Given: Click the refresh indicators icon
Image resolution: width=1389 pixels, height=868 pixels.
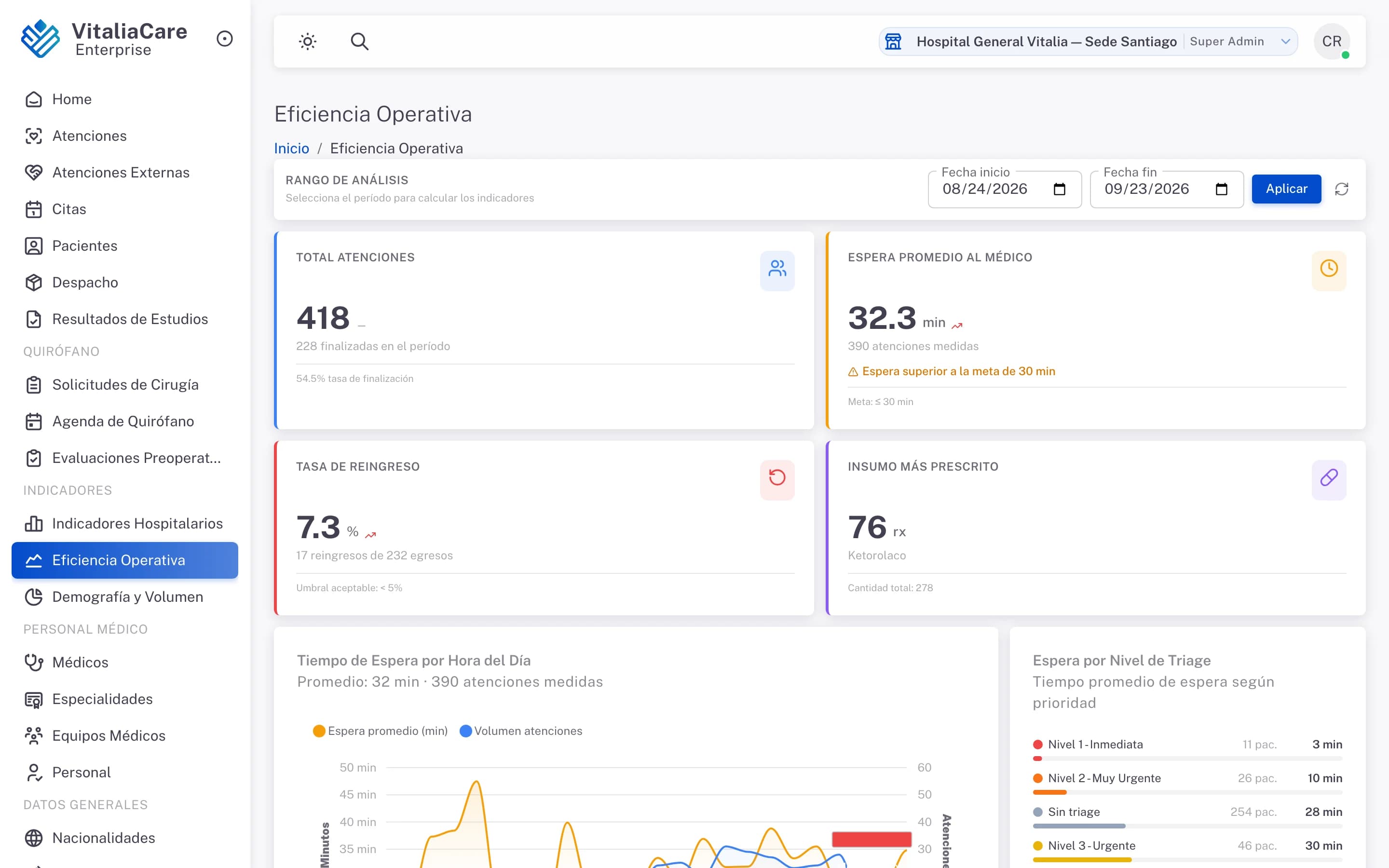Looking at the screenshot, I should point(1341,190).
